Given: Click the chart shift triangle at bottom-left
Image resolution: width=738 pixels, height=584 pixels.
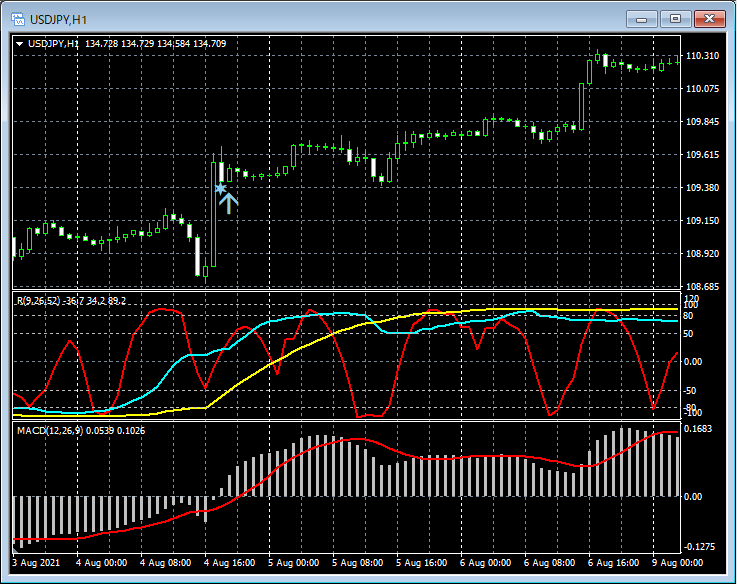Looking at the screenshot, I should 15,549.
